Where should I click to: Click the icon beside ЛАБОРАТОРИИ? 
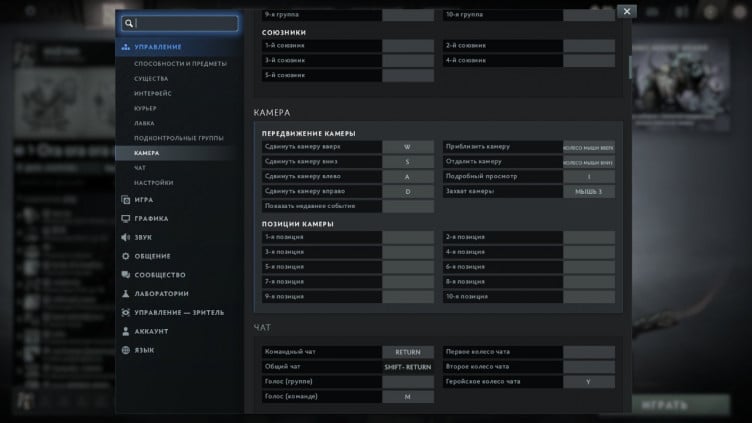[x=125, y=294]
